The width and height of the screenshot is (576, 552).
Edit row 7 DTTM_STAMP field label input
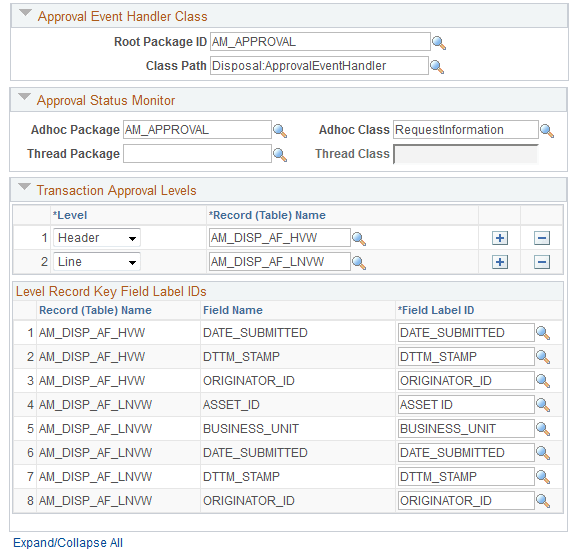coord(466,477)
